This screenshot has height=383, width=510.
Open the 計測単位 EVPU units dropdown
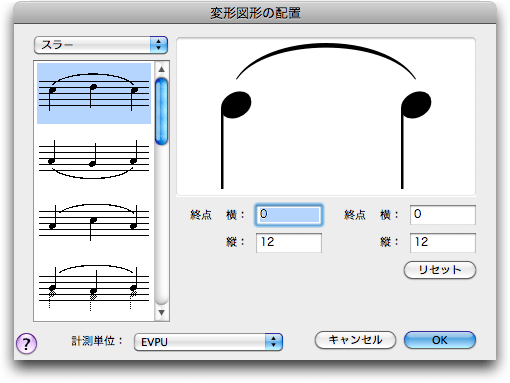[x=208, y=342]
